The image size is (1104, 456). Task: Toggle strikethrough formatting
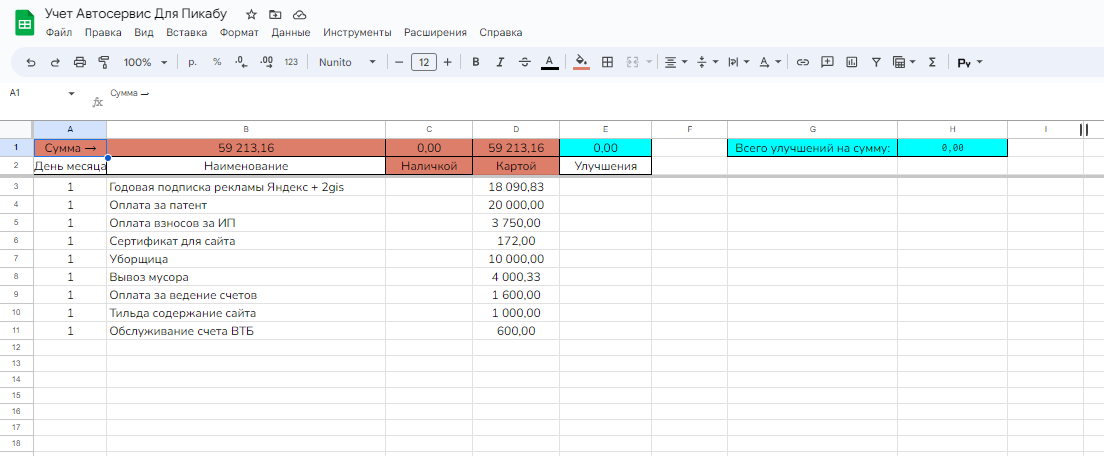pyautogui.click(x=525, y=62)
